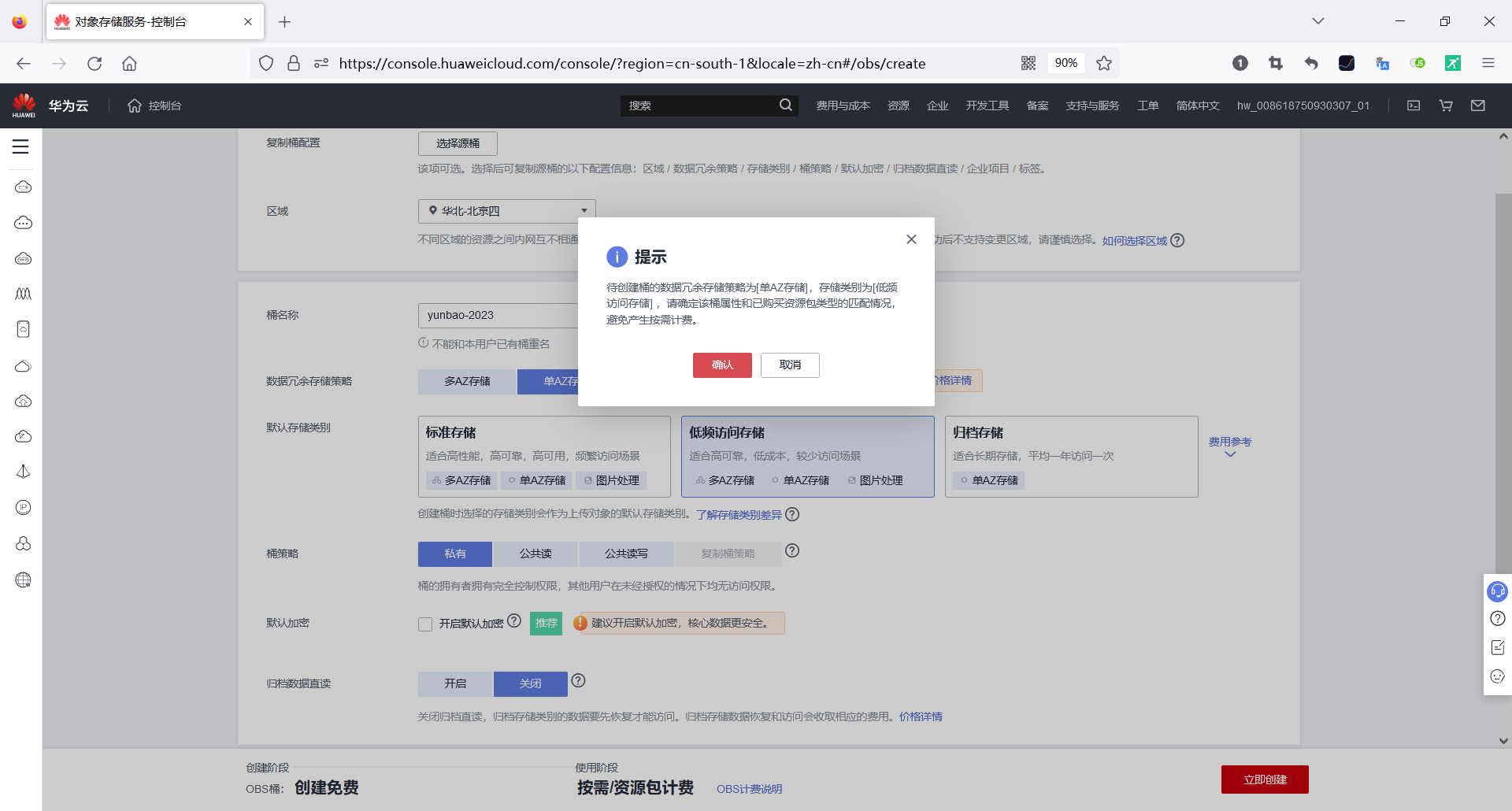
Task: Expand the 费用参考 section
Action: 1230,446
